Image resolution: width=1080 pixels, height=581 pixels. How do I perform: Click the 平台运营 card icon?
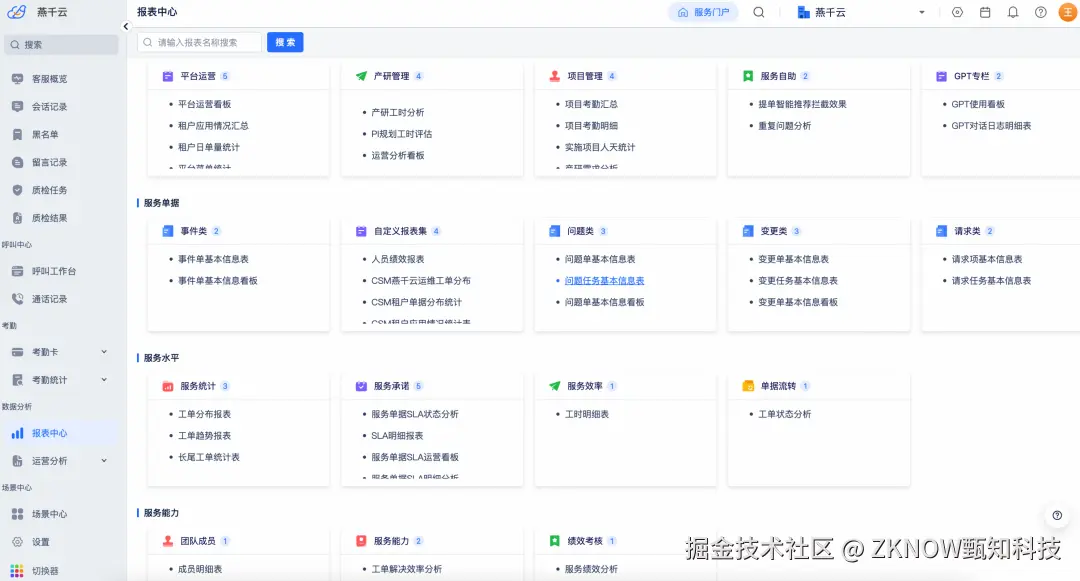coord(167,76)
